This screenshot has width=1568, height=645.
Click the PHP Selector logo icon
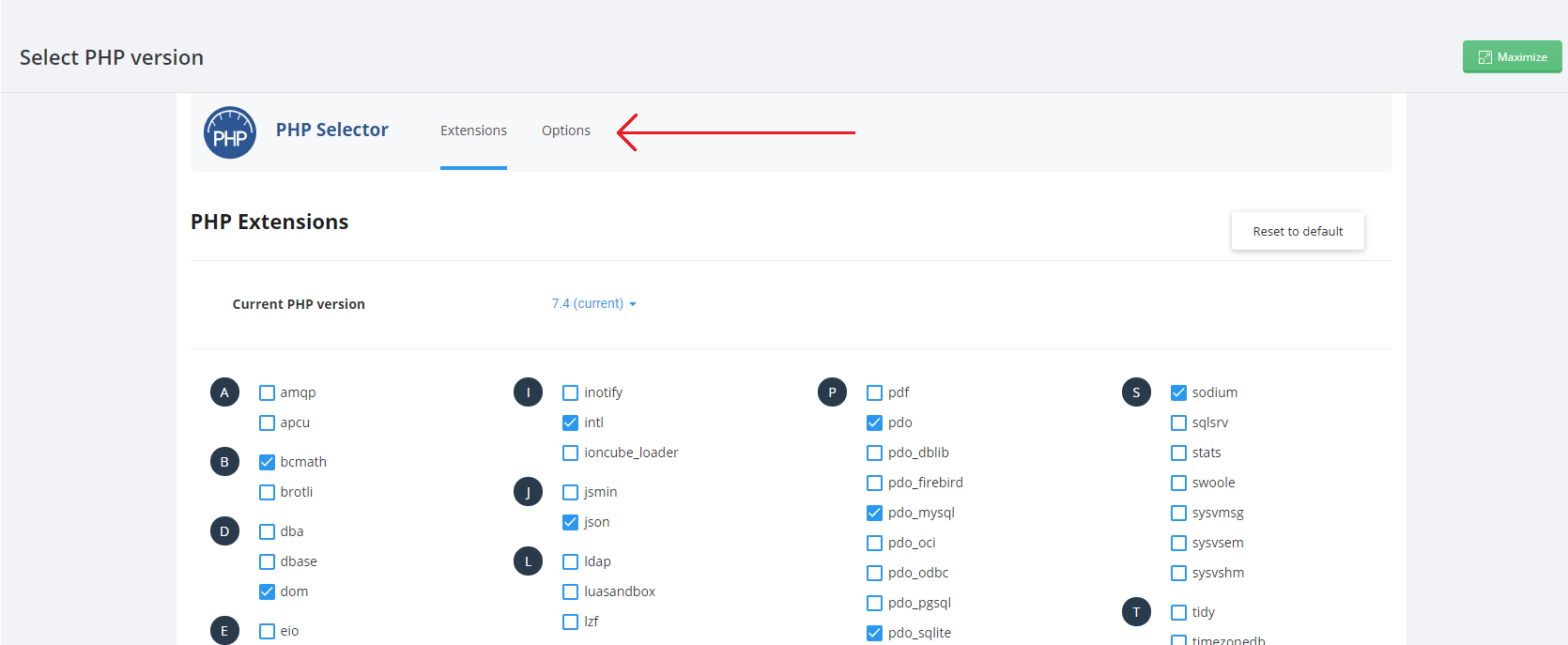coord(230,132)
